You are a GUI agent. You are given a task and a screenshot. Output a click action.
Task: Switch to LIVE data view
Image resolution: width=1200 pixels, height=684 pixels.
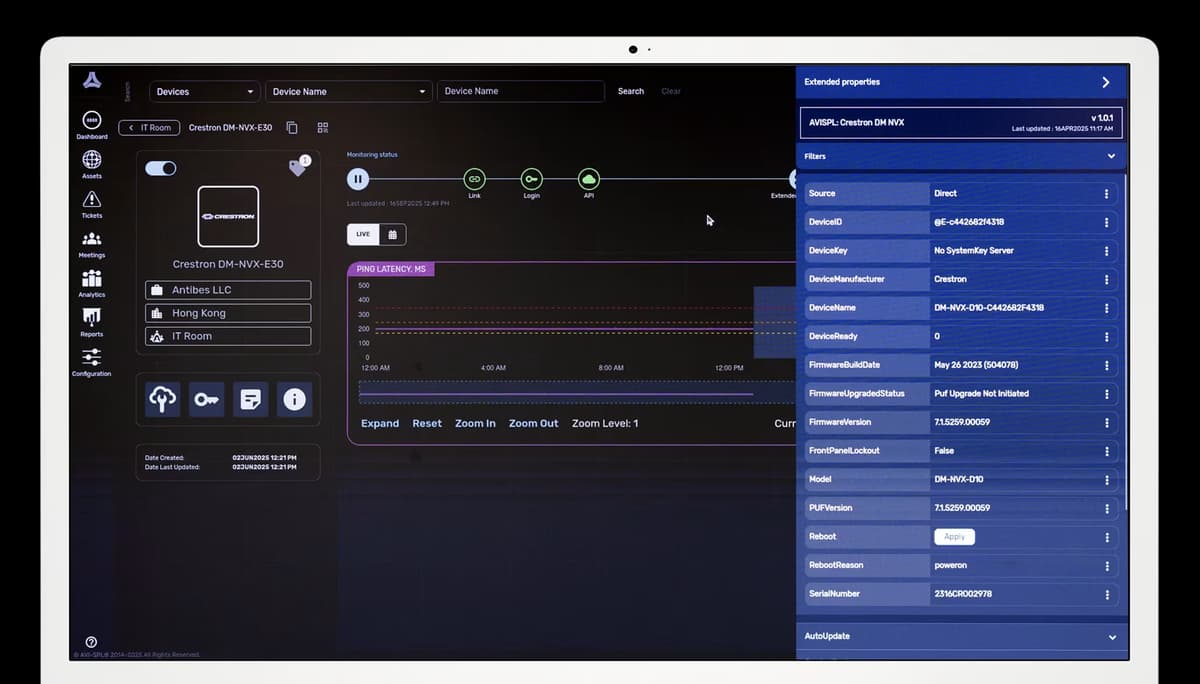point(363,234)
